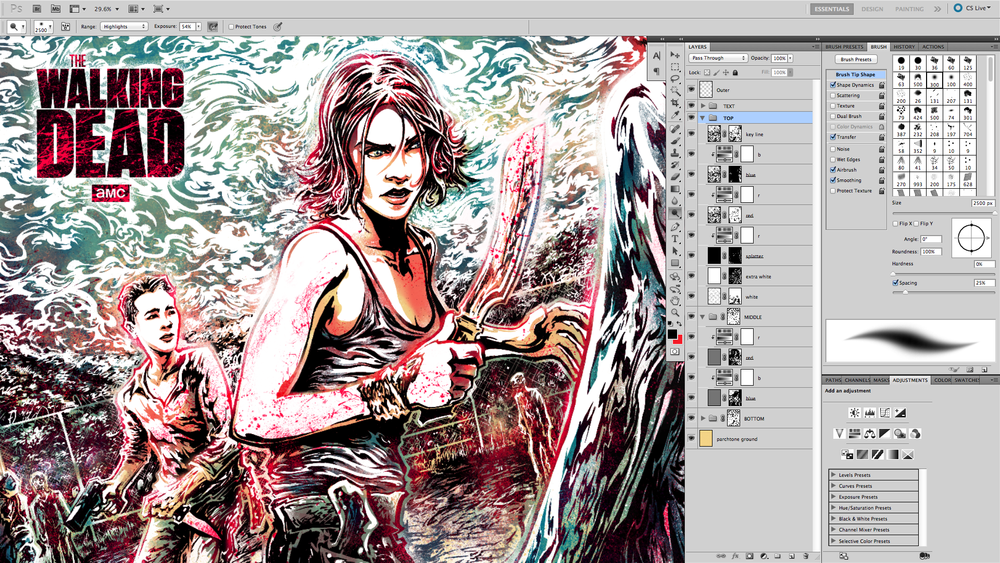This screenshot has height=563, width=1000.
Task: Toggle Airbrush checkbox in brush panel
Action: pyautogui.click(x=833, y=170)
